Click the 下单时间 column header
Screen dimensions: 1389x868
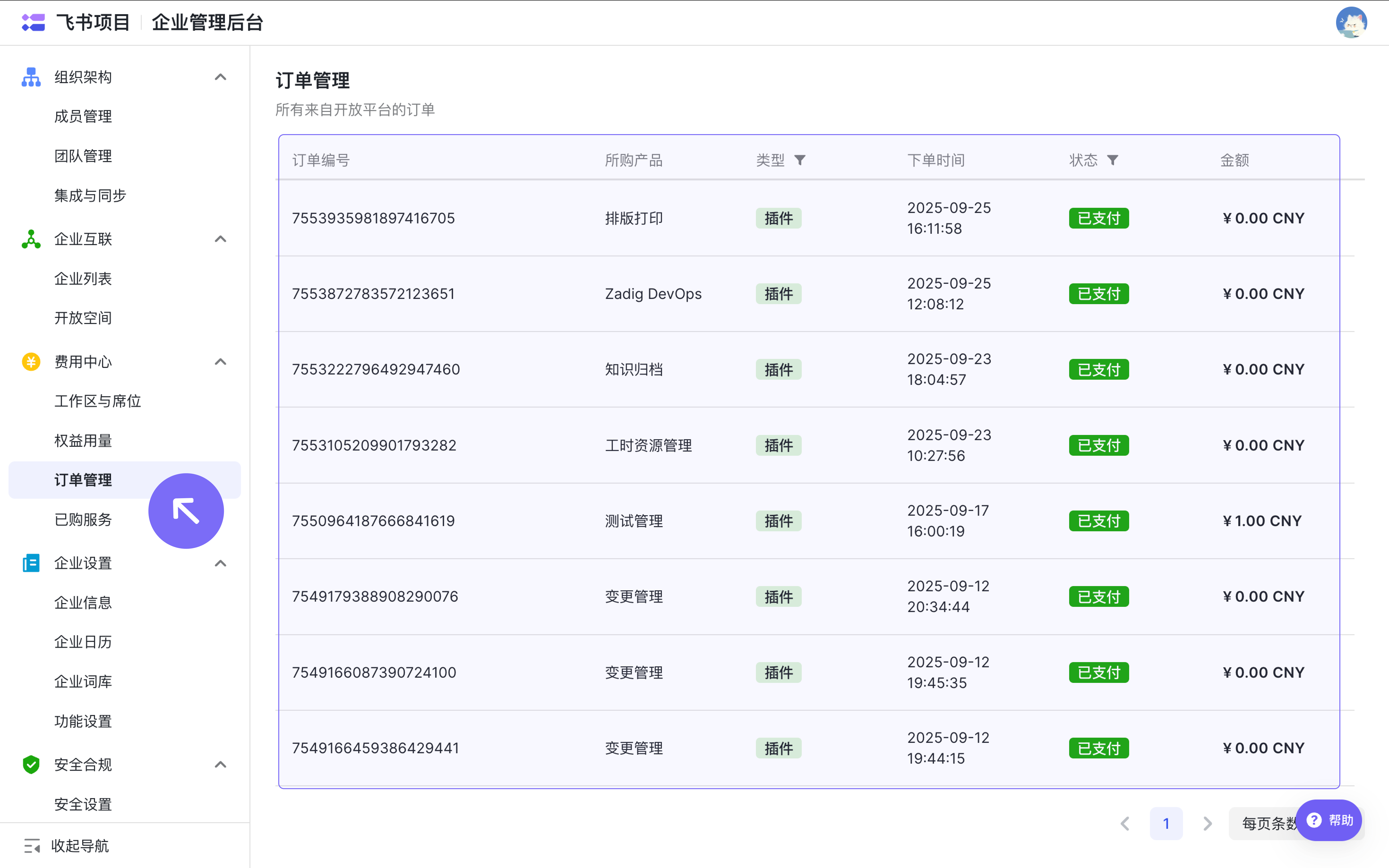point(936,160)
